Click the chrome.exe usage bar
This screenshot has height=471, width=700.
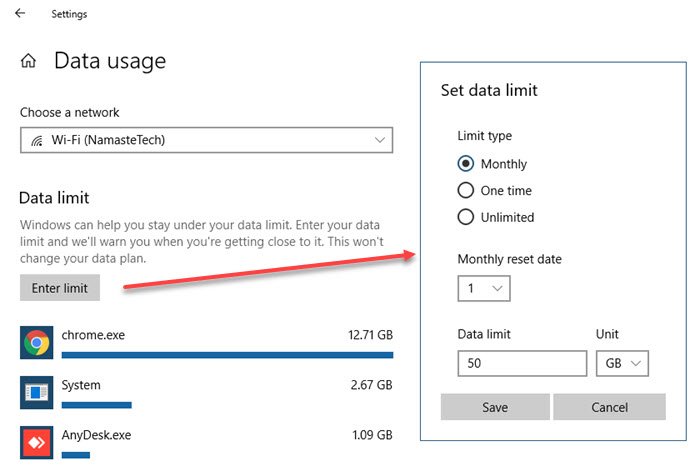tap(227, 354)
